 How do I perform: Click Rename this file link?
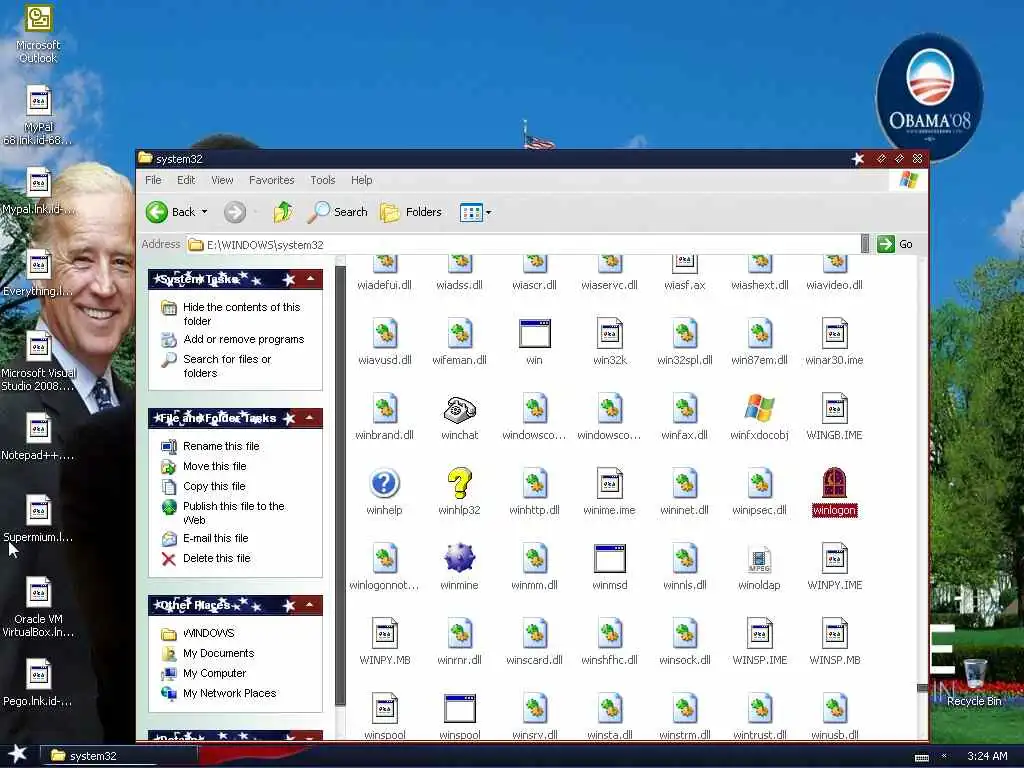221,446
